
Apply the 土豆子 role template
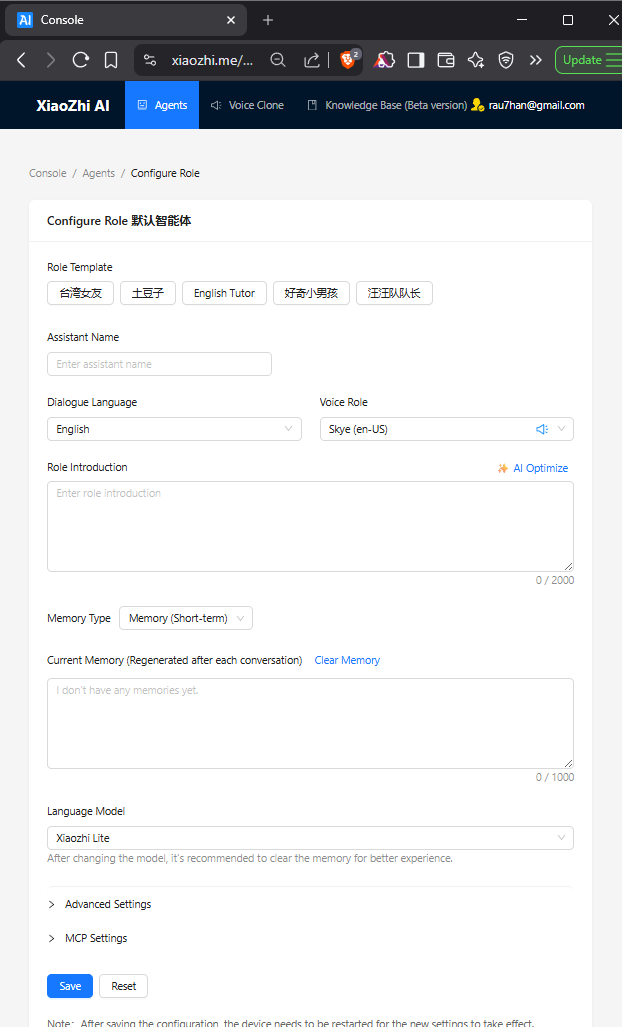click(148, 293)
